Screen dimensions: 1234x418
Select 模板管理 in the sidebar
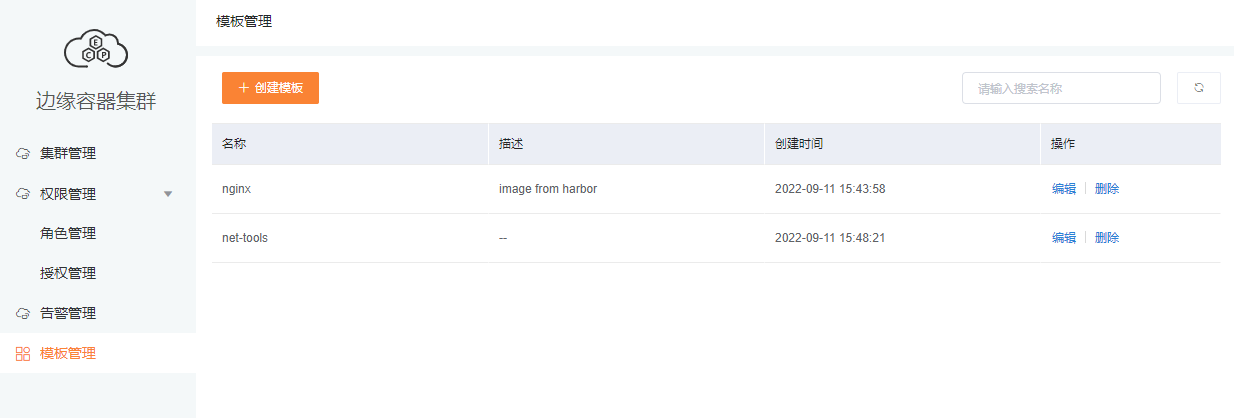(x=98, y=353)
